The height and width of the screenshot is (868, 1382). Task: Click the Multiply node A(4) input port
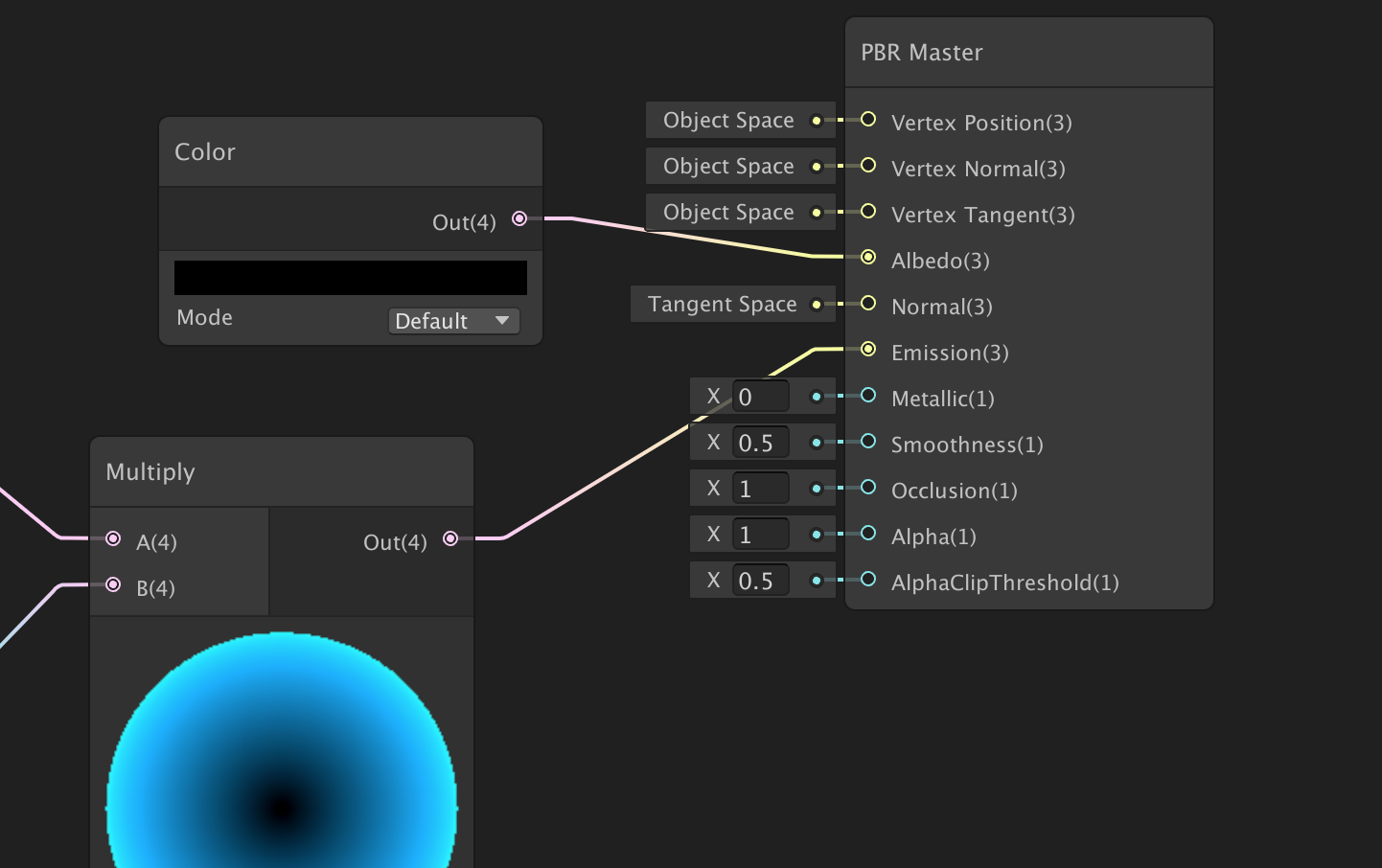pos(113,538)
